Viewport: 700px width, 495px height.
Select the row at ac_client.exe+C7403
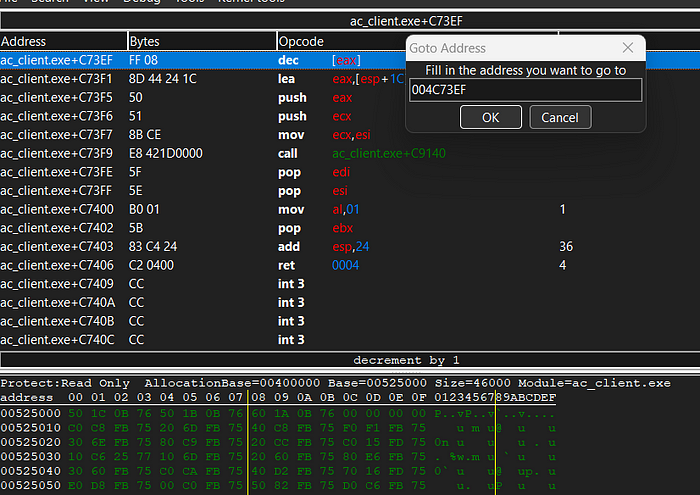[350, 247]
